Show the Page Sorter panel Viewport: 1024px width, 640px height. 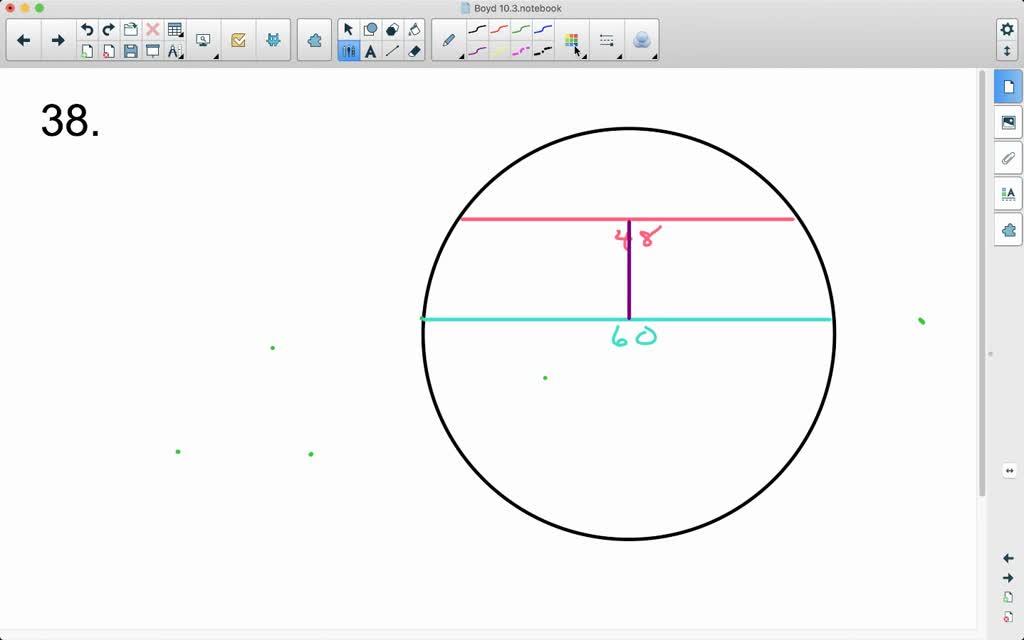point(1008,86)
